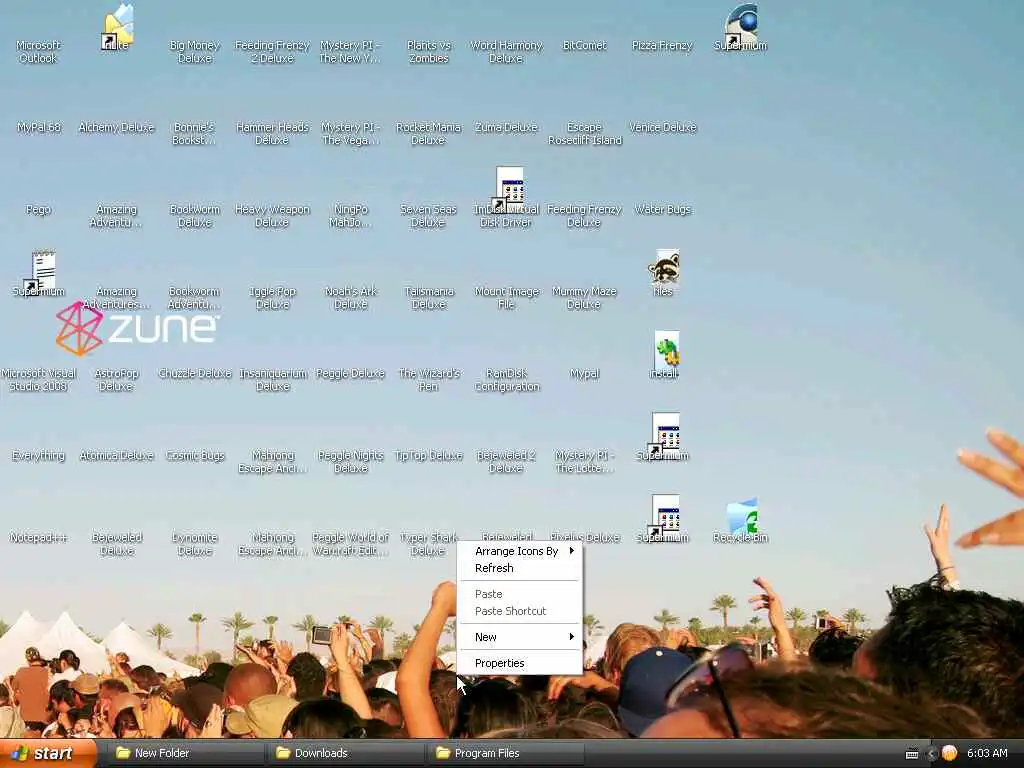Switch to New Folder taskbar window
The image size is (1024, 768).
185,753
